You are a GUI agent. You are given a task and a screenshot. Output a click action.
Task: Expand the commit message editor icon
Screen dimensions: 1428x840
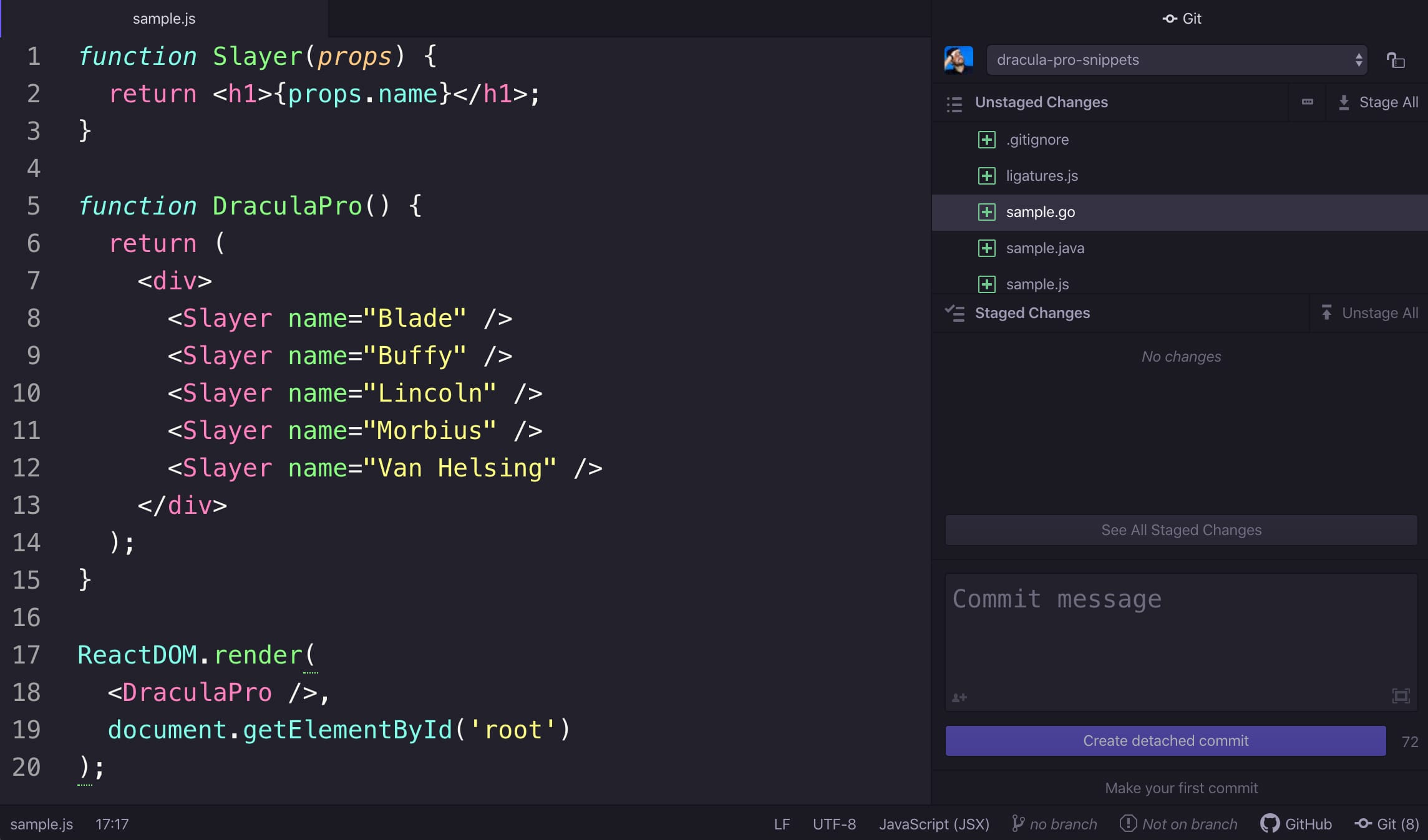click(x=1401, y=695)
